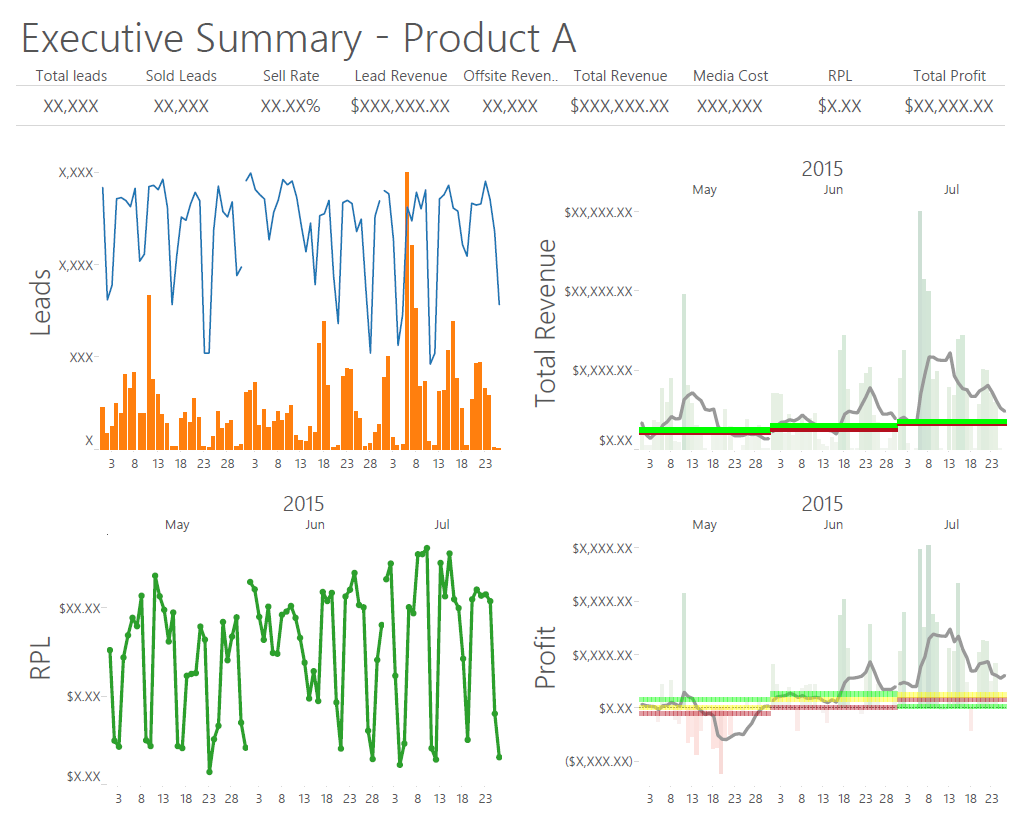Click the 2015 header above RPL chart
The image size is (1025, 836).
[x=303, y=504]
